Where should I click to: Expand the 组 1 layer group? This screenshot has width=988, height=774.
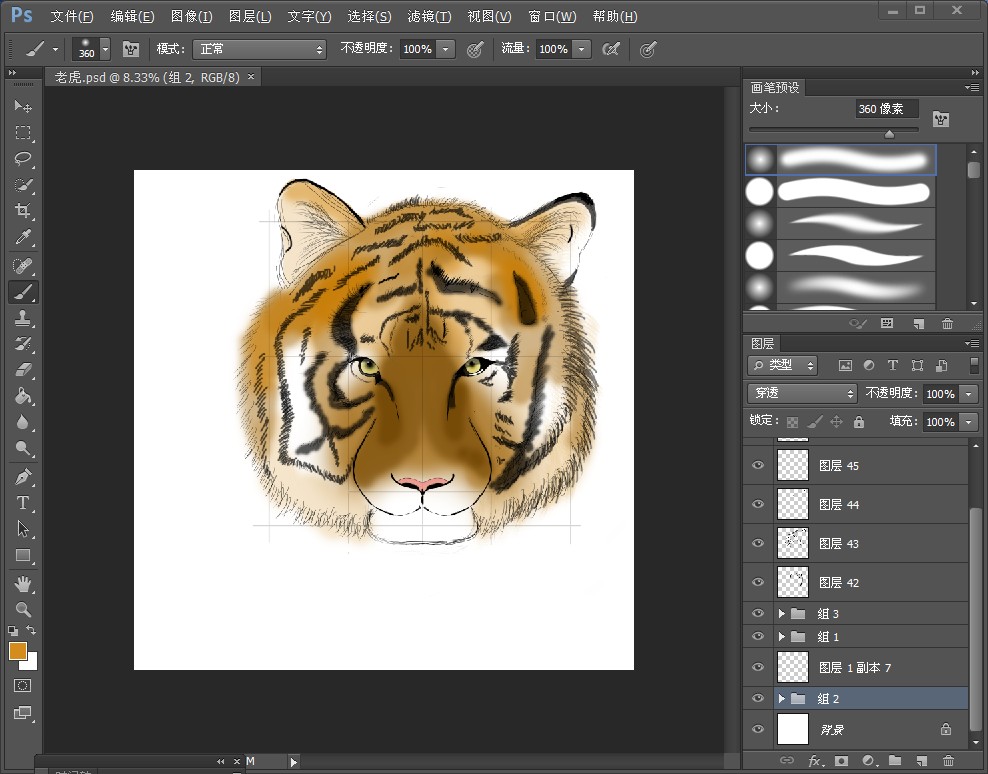click(782, 637)
